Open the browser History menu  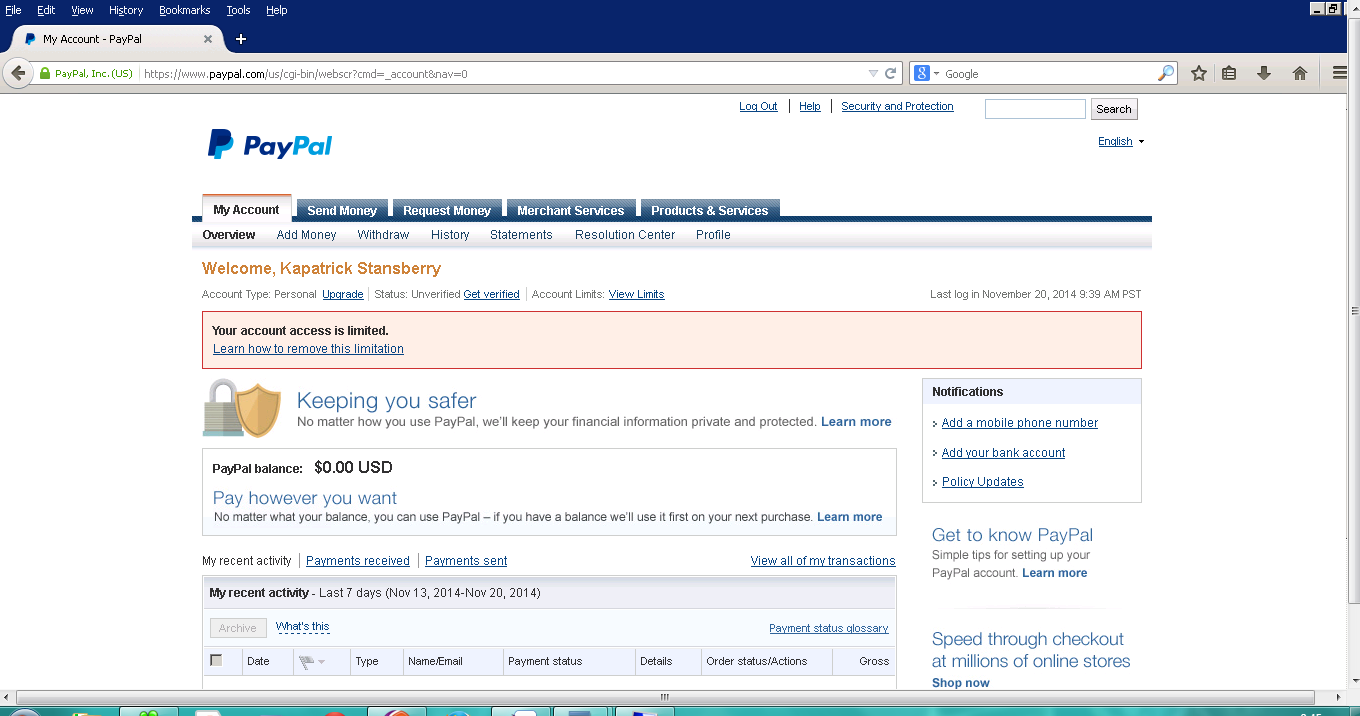126,10
